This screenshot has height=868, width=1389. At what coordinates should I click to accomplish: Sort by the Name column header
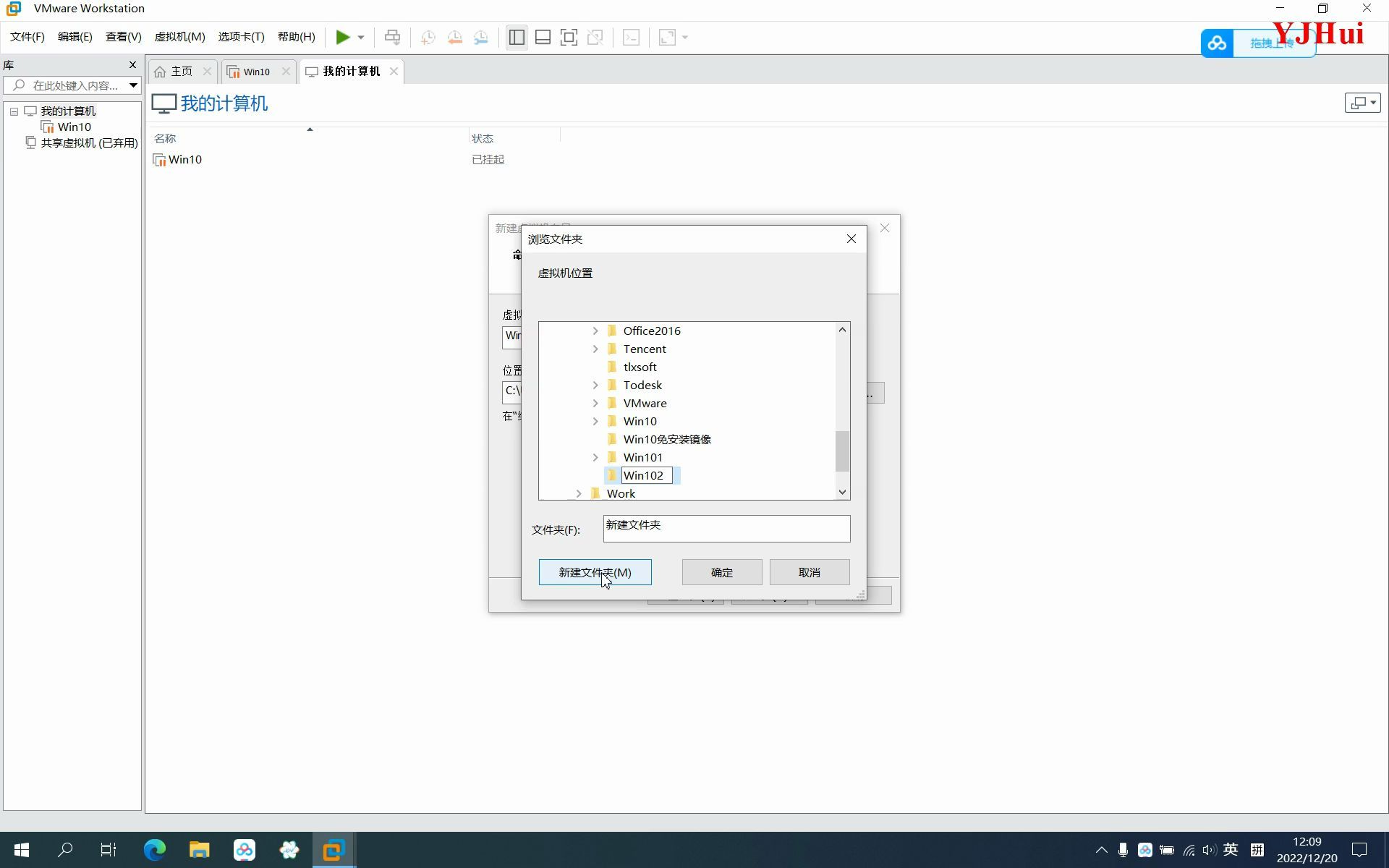coord(165,138)
